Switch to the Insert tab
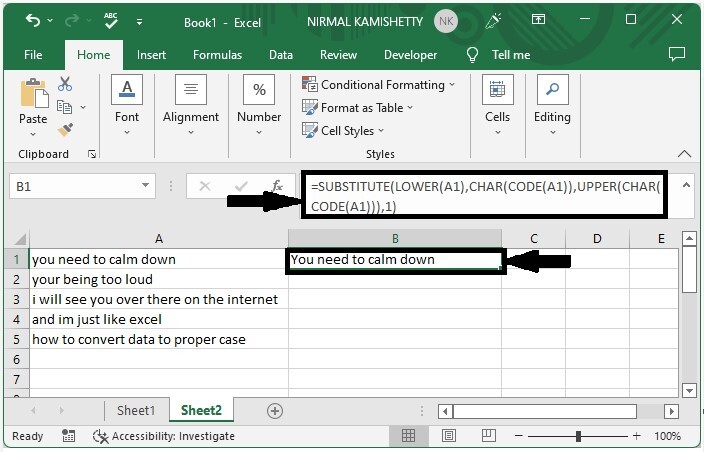704x452 pixels. pos(151,55)
